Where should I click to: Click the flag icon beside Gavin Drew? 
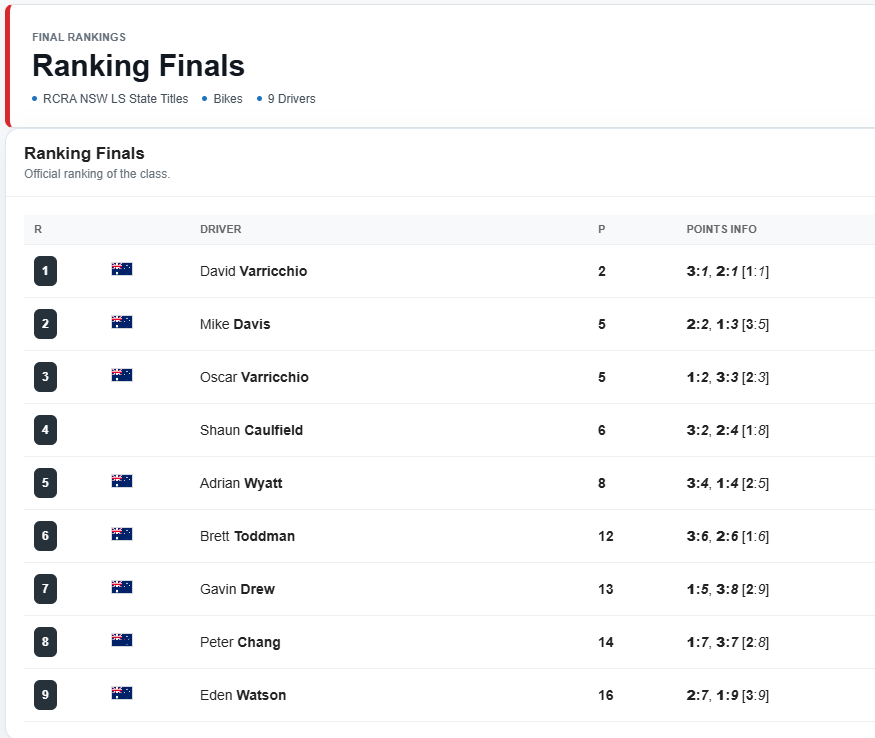[122, 587]
